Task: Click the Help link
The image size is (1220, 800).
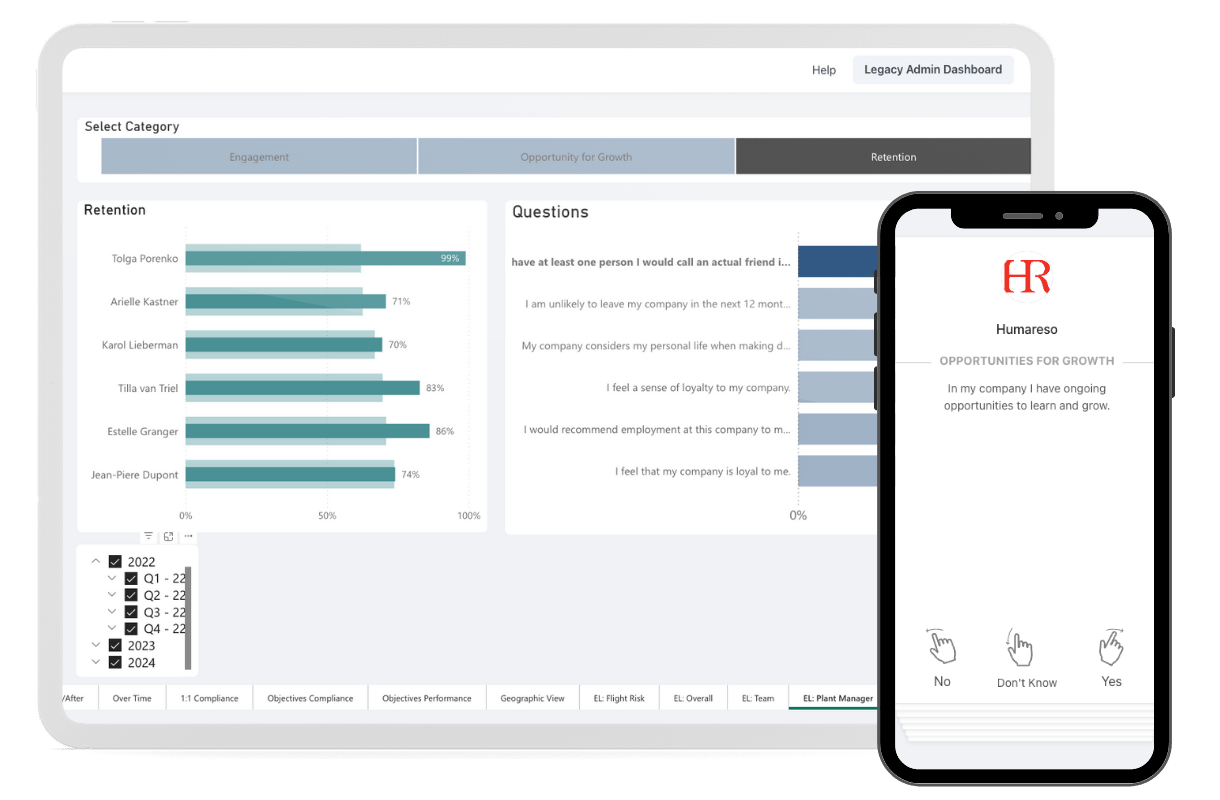Action: (823, 70)
